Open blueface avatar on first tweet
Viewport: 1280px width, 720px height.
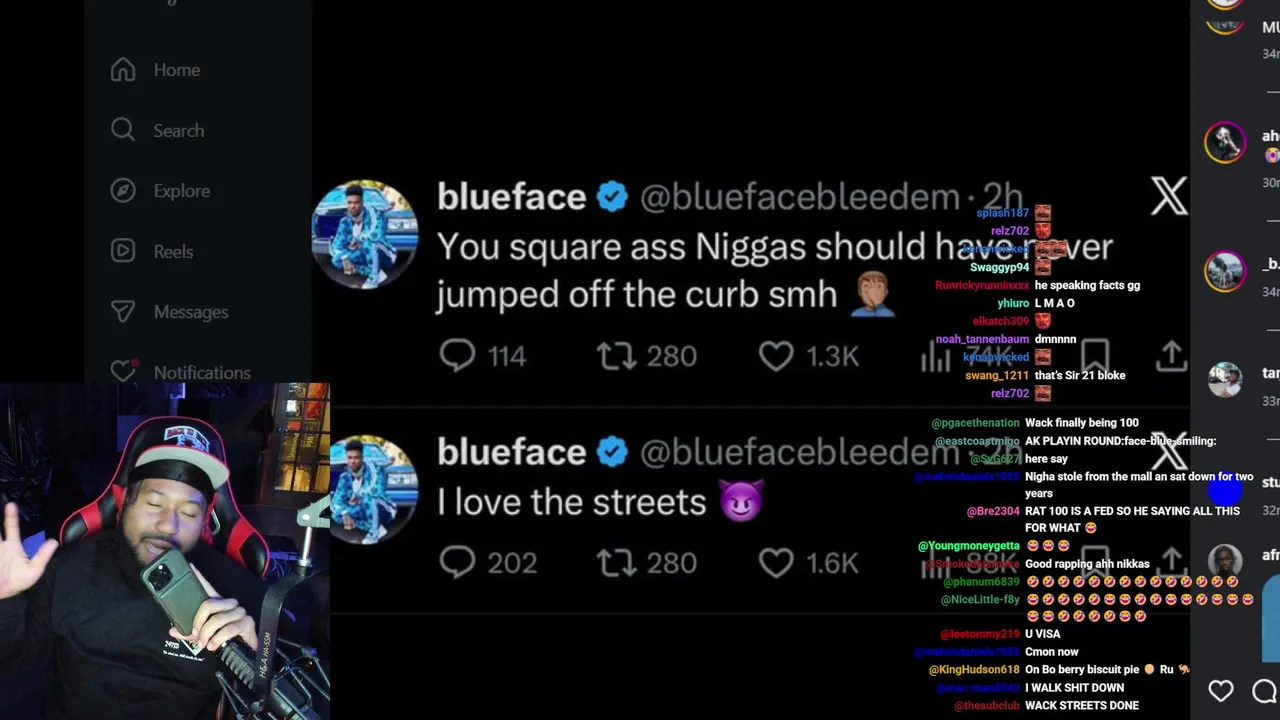[x=365, y=235]
